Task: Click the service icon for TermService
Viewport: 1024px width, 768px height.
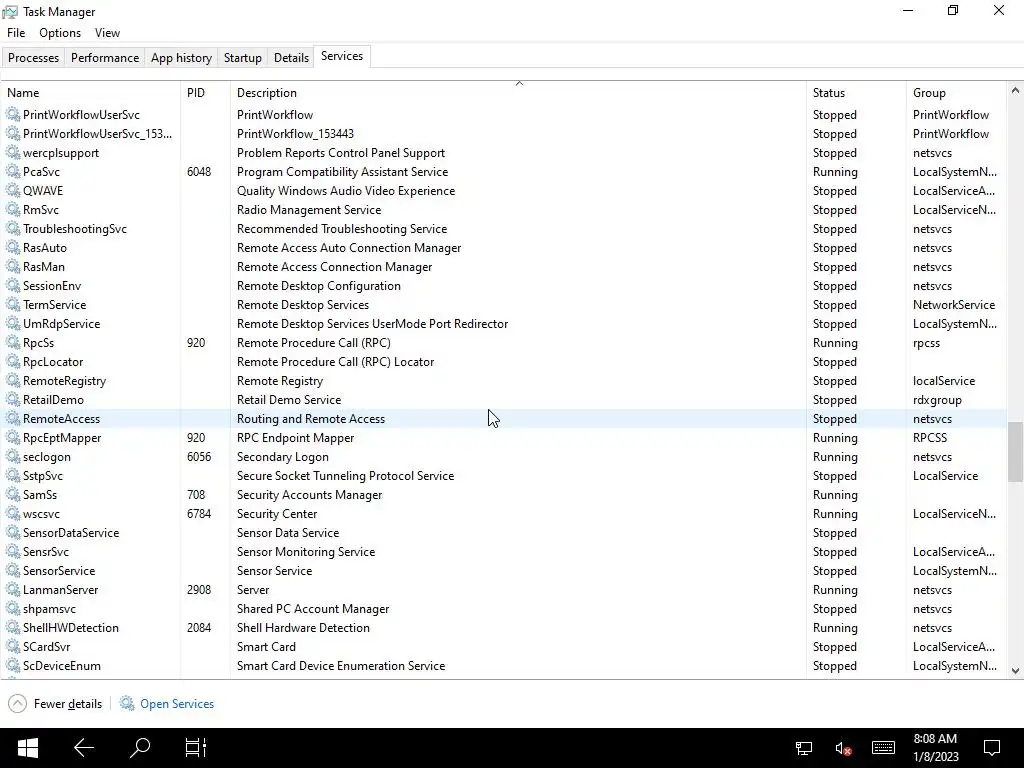Action: 13,305
